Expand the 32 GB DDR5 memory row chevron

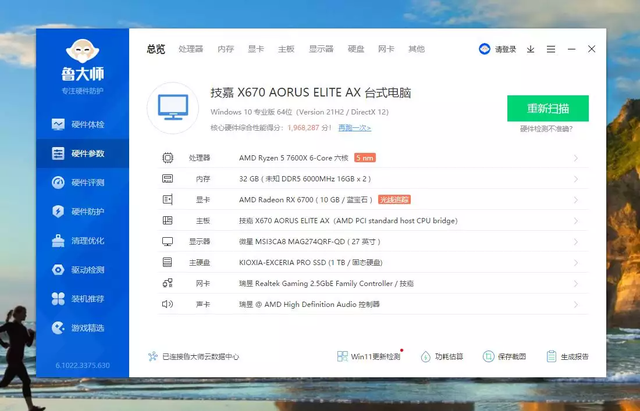[x=576, y=179]
